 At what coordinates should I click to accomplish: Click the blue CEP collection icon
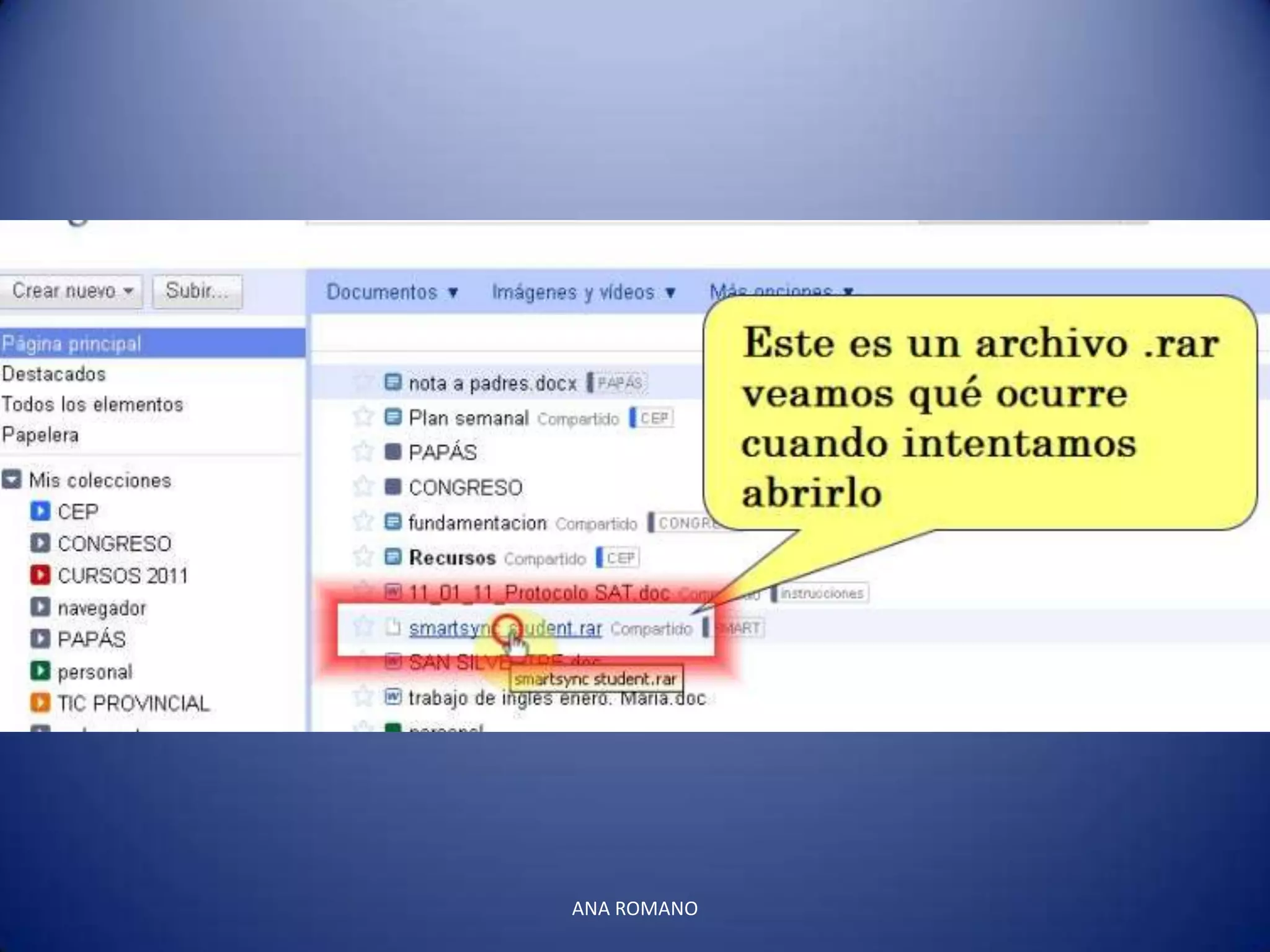pyautogui.click(x=40, y=511)
